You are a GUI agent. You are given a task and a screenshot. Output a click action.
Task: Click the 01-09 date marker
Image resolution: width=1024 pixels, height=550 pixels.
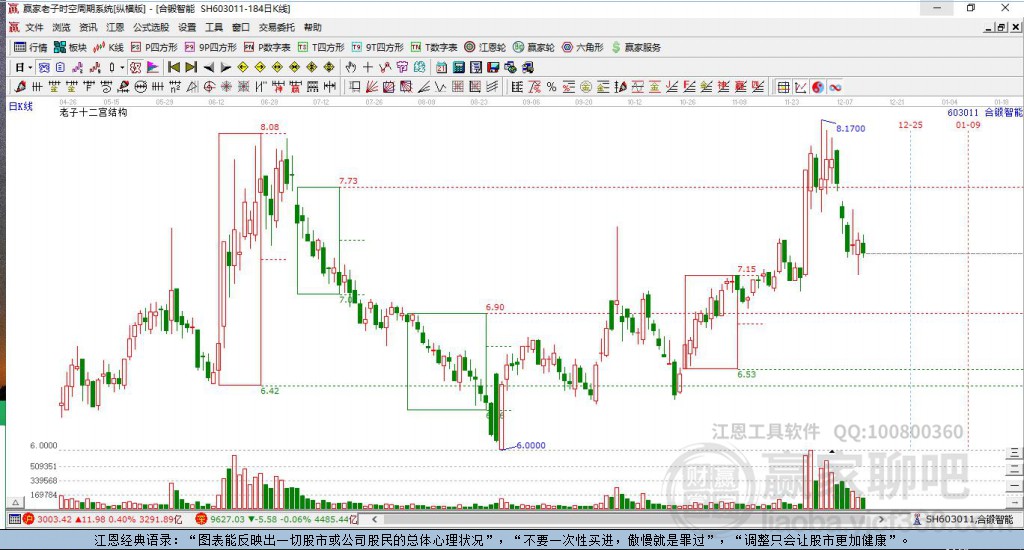coord(968,125)
